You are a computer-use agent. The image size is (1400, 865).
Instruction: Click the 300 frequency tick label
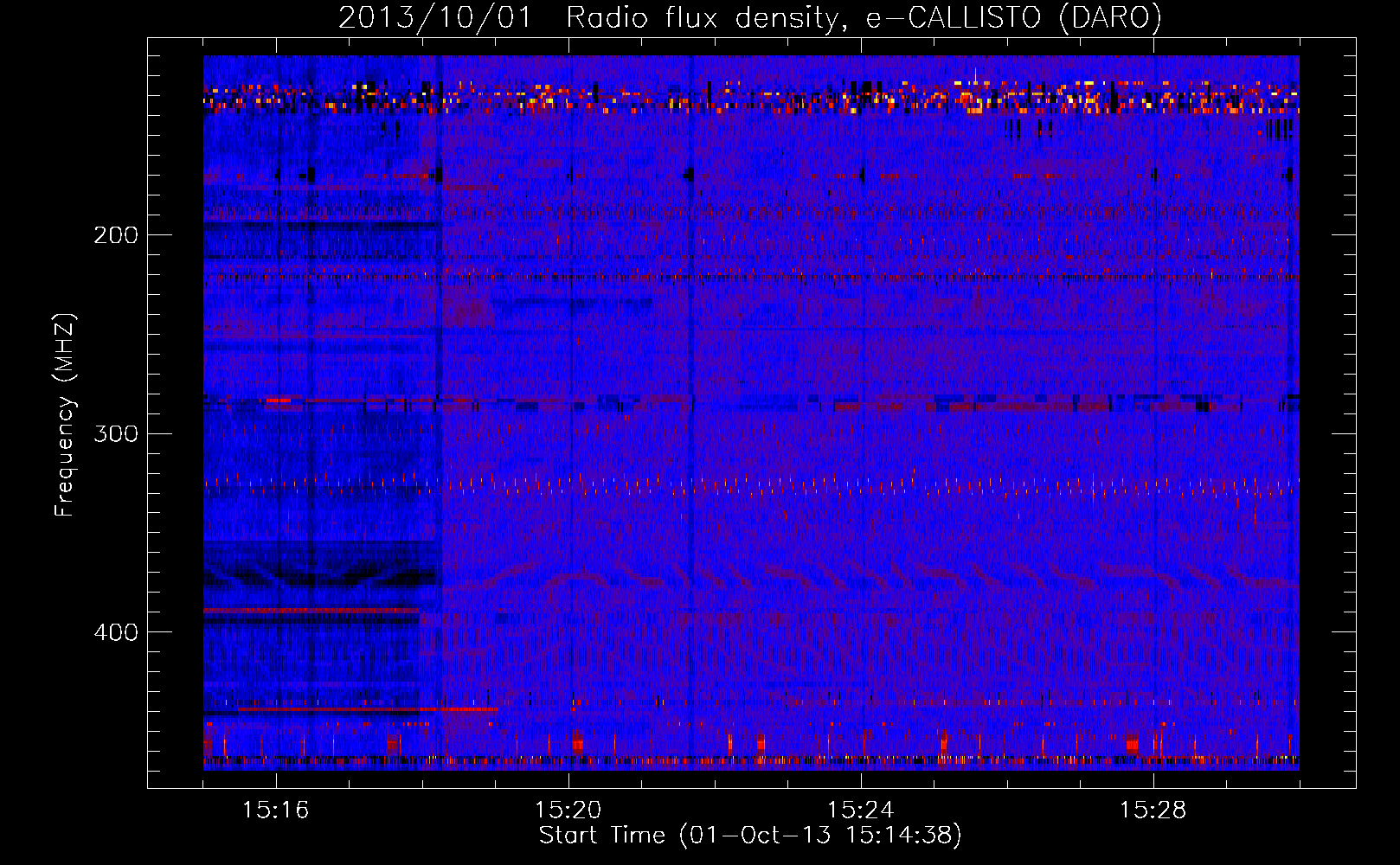(116, 434)
